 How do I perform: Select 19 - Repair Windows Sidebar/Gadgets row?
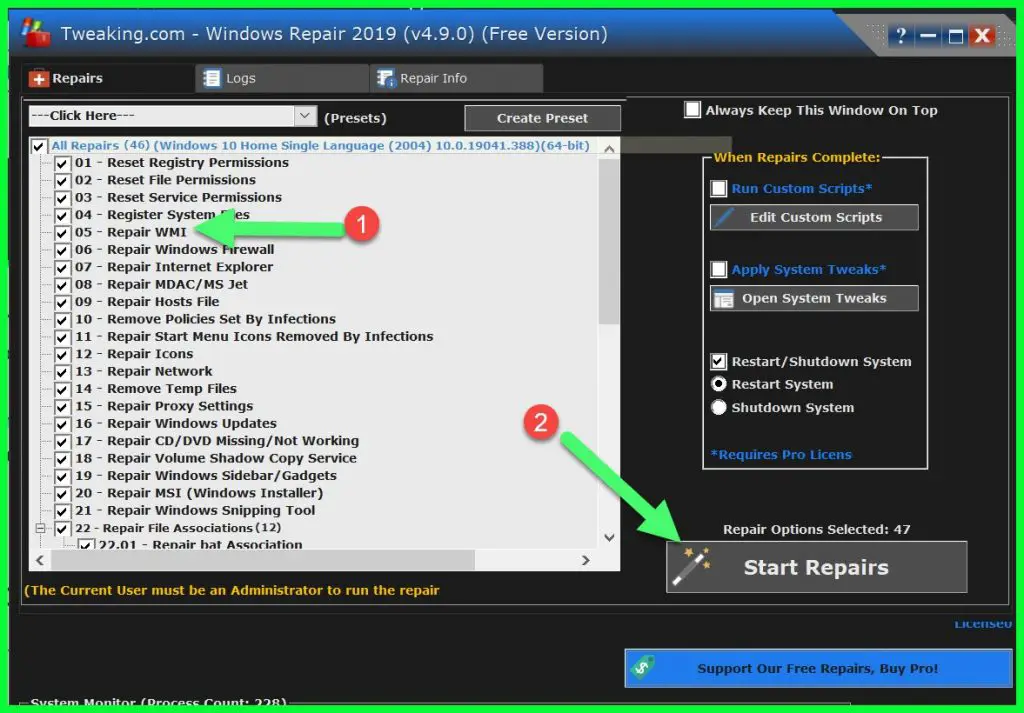(x=205, y=477)
